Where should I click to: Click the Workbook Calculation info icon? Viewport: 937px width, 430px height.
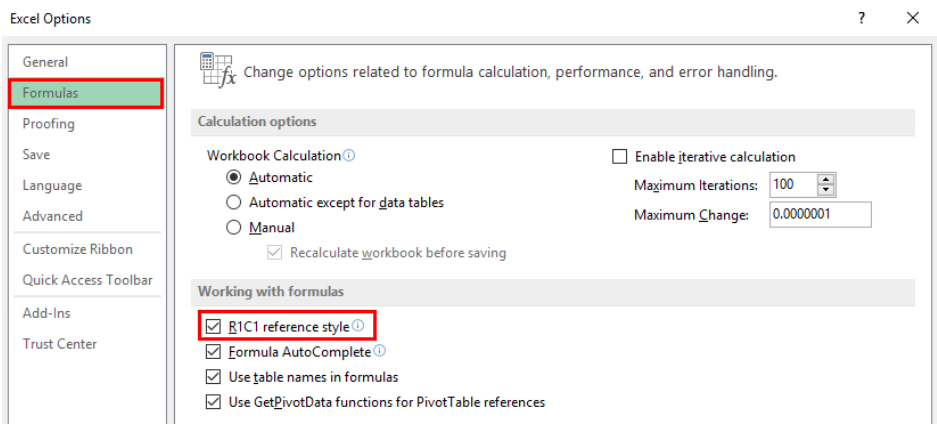pos(349,155)
